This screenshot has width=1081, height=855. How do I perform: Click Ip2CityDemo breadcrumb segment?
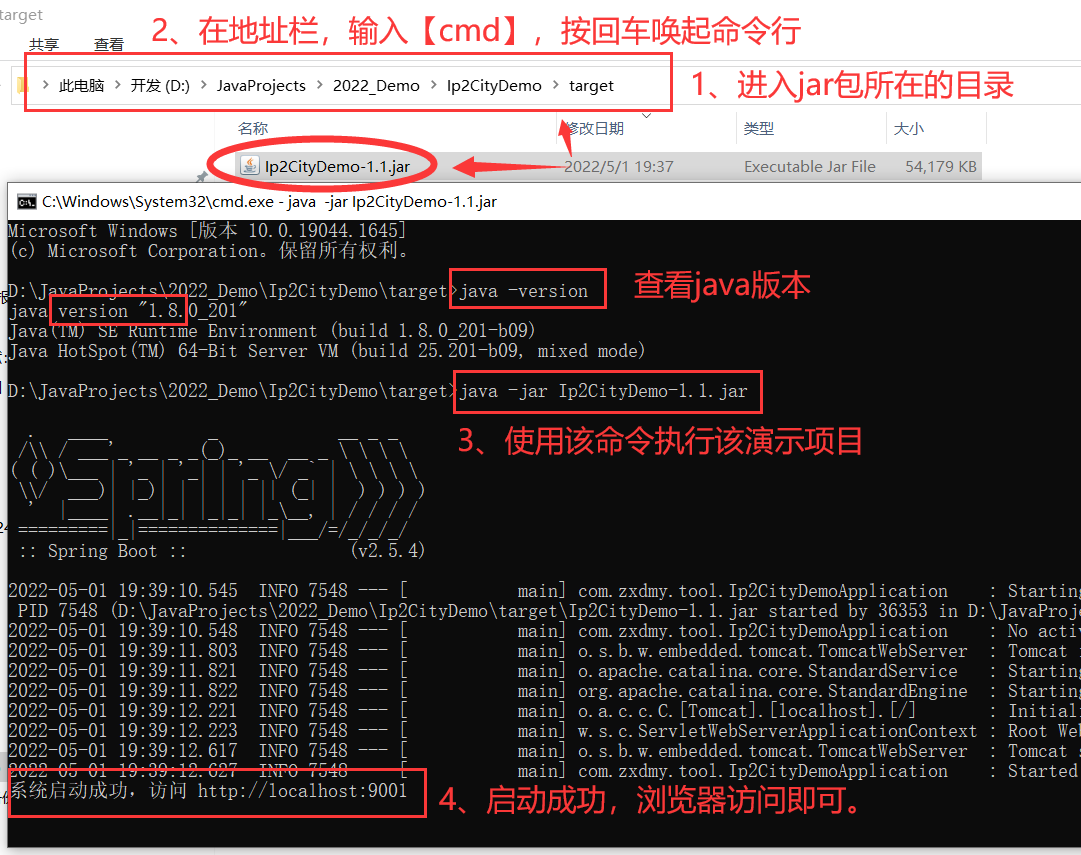[x=494, y=86]
